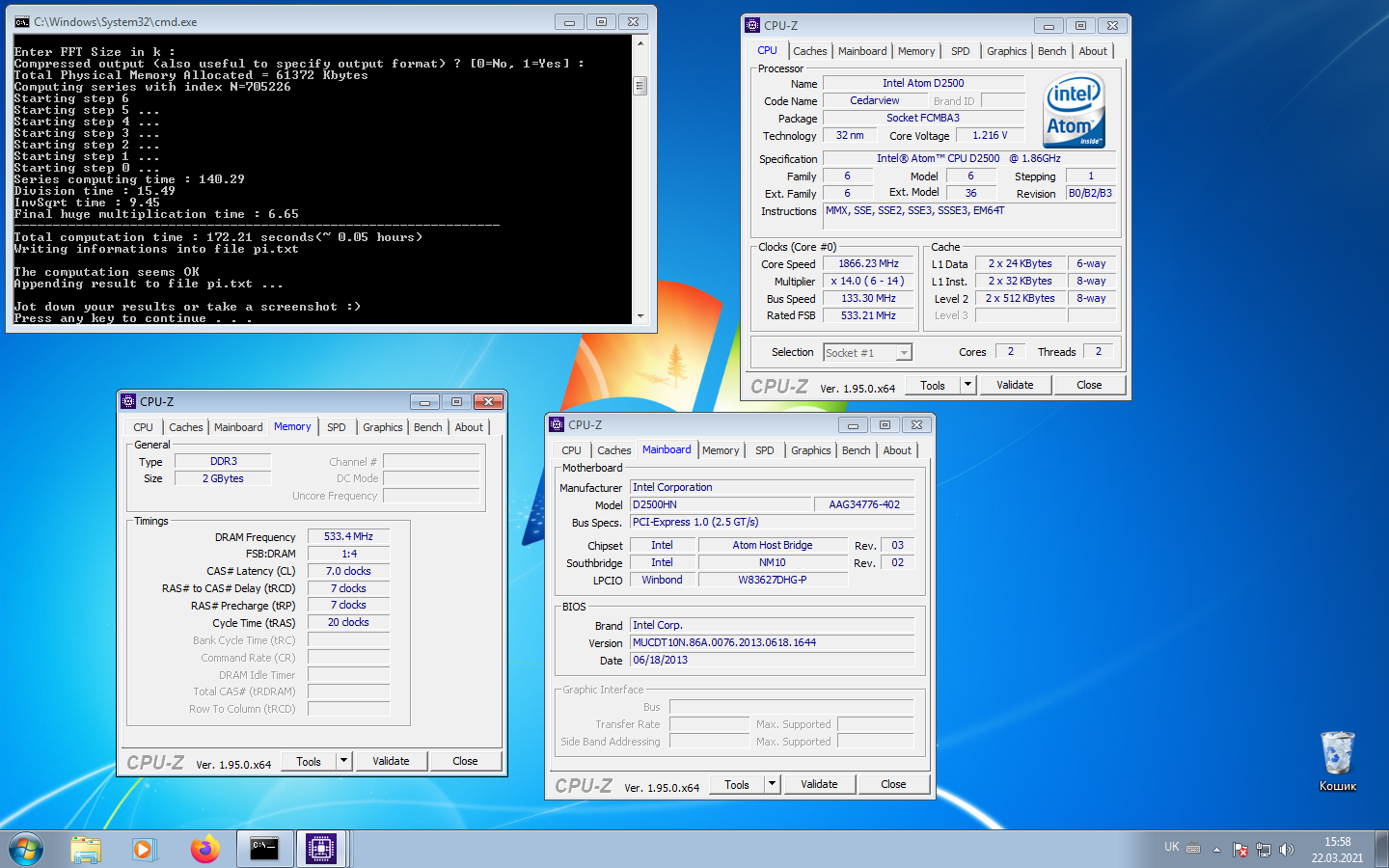Click the CPU-Z taskbar icon

pos(321,849)
